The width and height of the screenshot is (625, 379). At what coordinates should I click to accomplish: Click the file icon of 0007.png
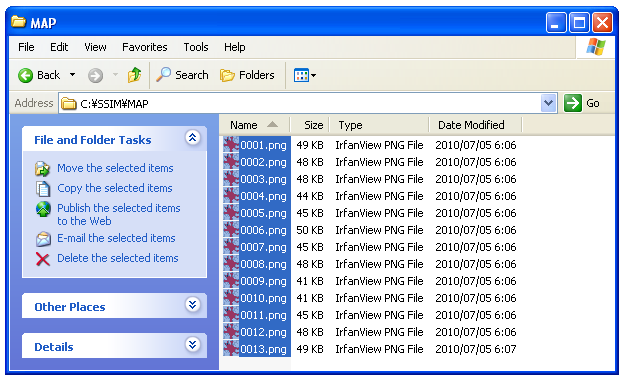click(231, 247)
